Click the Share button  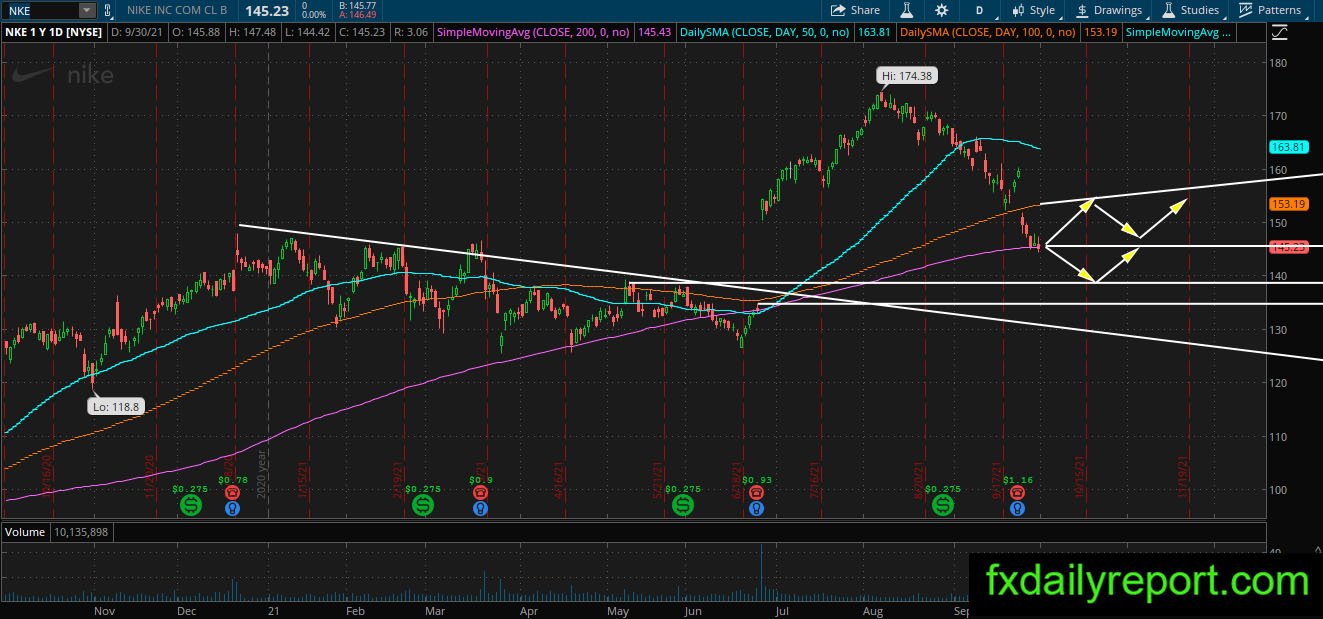click(x=855, y=10)
